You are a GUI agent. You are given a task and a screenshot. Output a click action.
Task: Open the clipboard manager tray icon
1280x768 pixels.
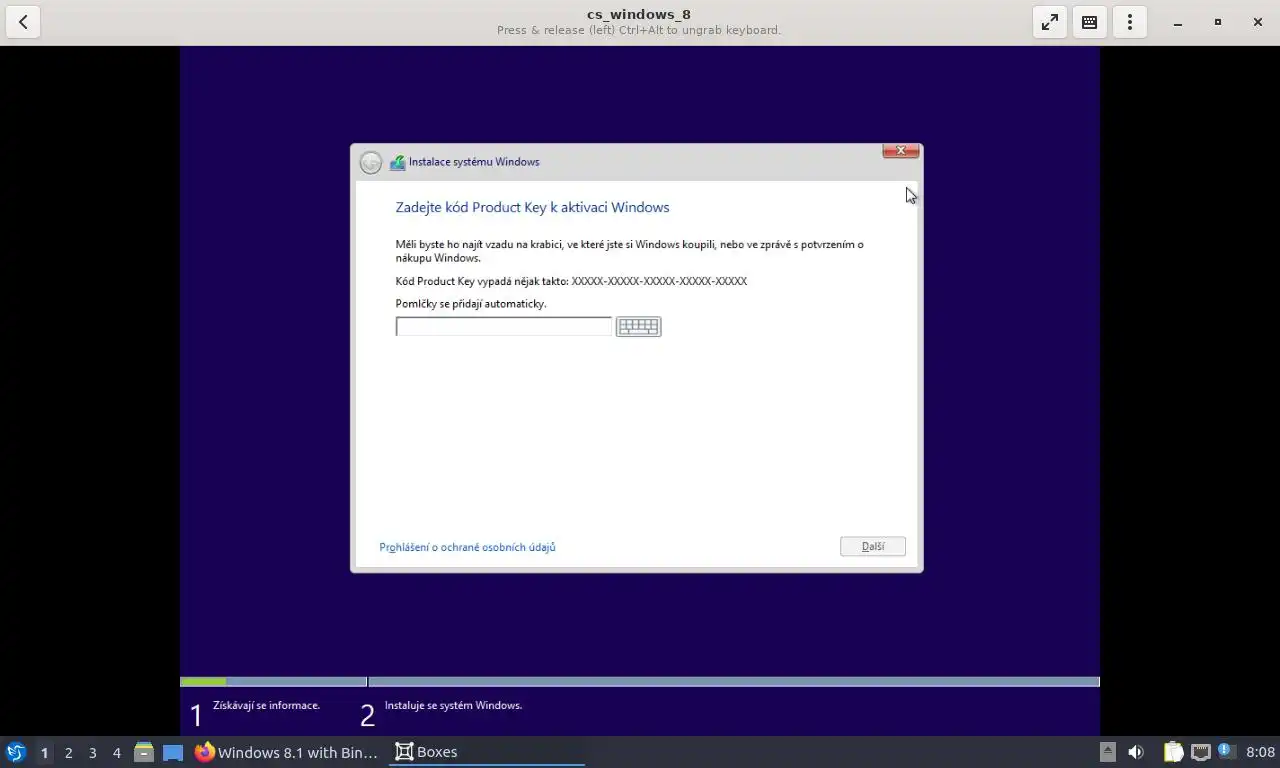point(1173,752)
